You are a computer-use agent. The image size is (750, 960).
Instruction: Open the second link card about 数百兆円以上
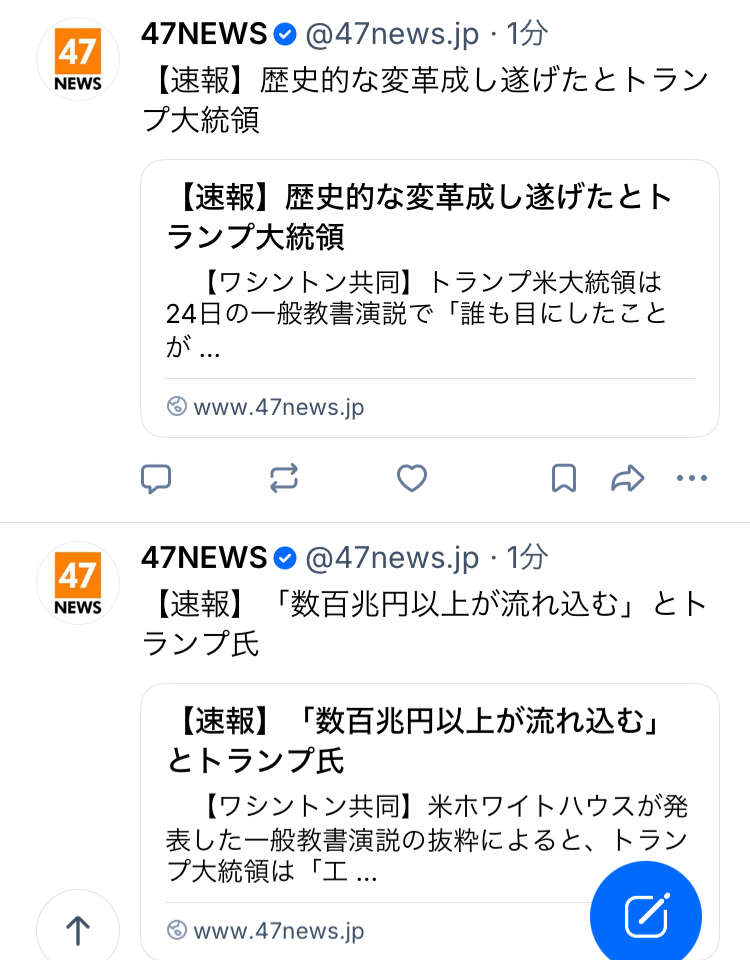(430, 822)
